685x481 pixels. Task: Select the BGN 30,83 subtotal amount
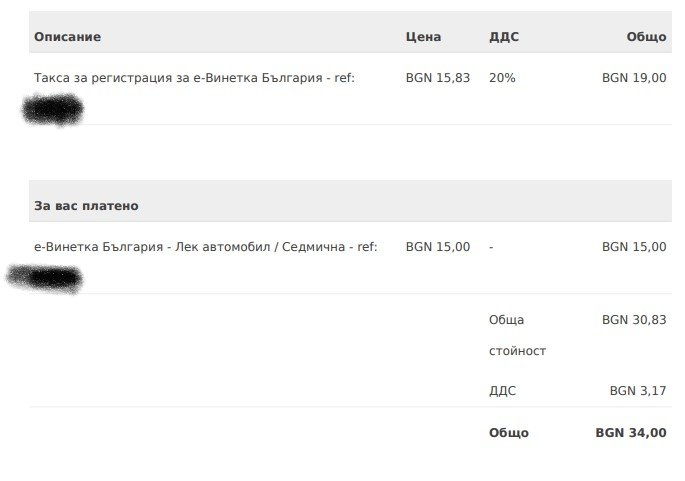pyautogui.click(x=634, y=320)
